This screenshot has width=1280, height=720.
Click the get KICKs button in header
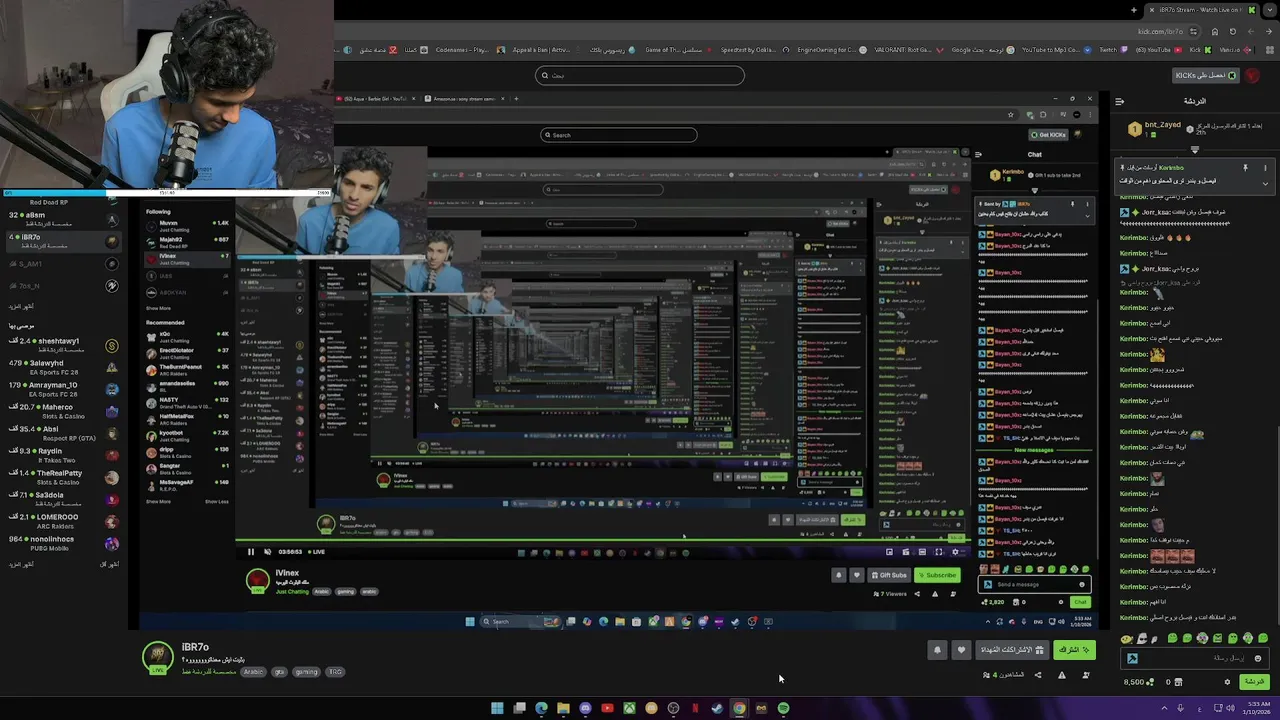click(1206, 75)
